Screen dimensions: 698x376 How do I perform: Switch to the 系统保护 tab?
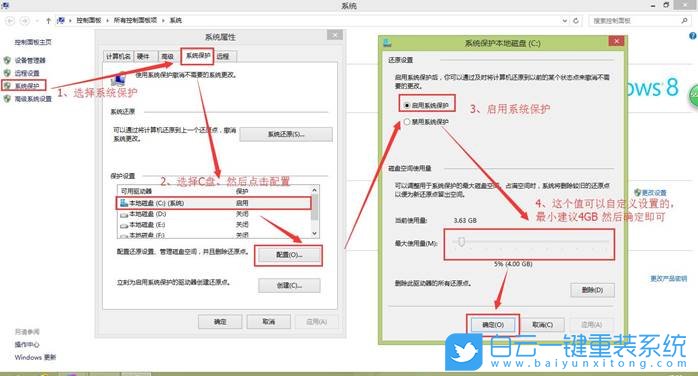coord(198,56)
